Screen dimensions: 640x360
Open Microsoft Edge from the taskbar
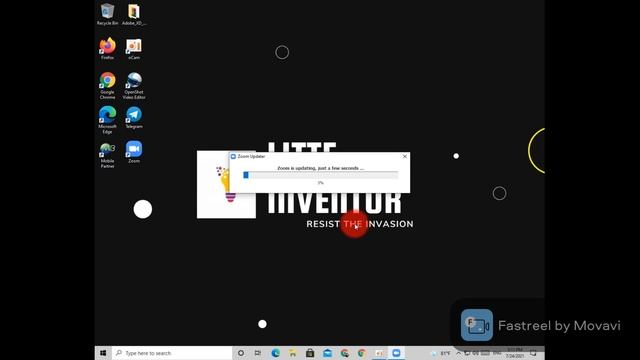click(276, 353)
